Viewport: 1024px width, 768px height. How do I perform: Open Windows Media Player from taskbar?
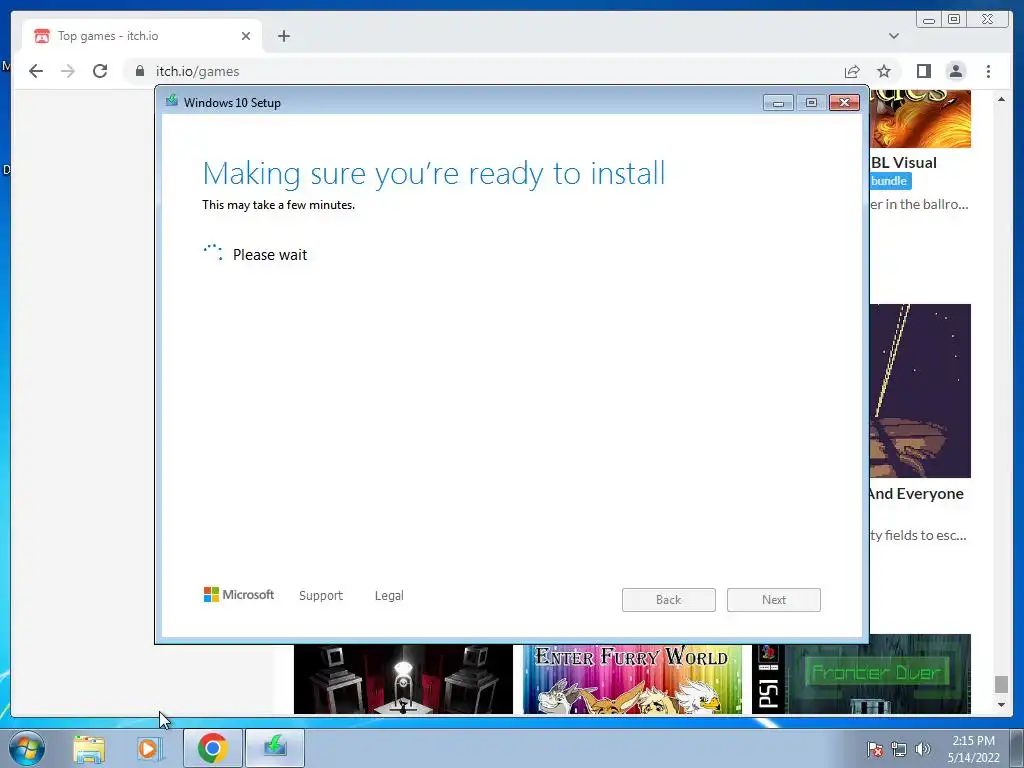click(x=150, y=748)
